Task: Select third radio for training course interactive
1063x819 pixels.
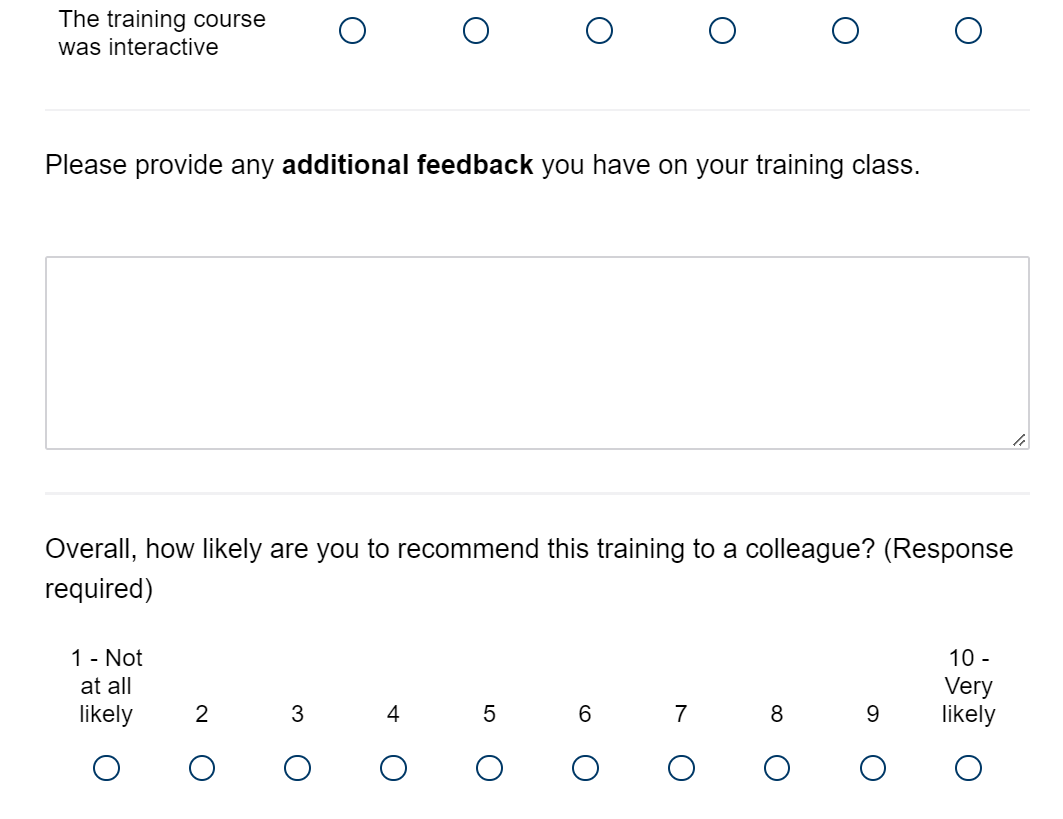Action: tap(599, 32)
